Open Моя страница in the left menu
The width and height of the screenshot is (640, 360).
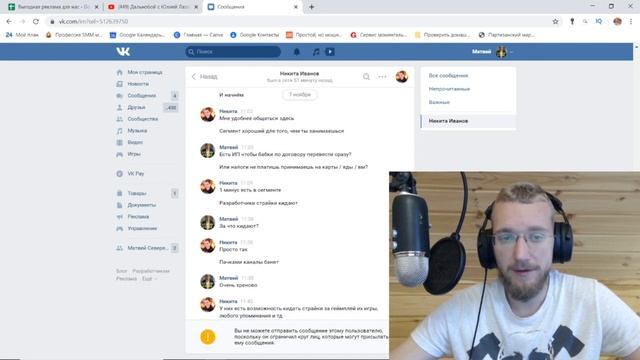coord(145,72)
